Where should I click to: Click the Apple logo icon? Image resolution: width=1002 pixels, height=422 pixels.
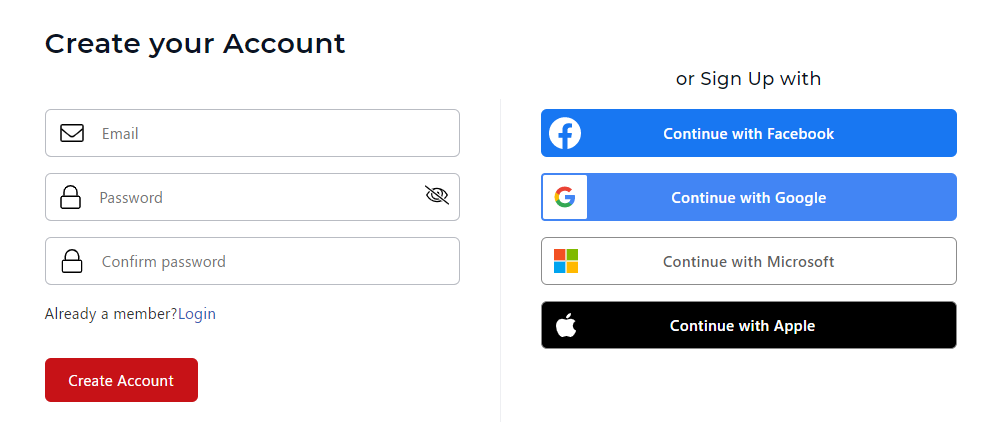pyautogui.click(x=566, y=325)
